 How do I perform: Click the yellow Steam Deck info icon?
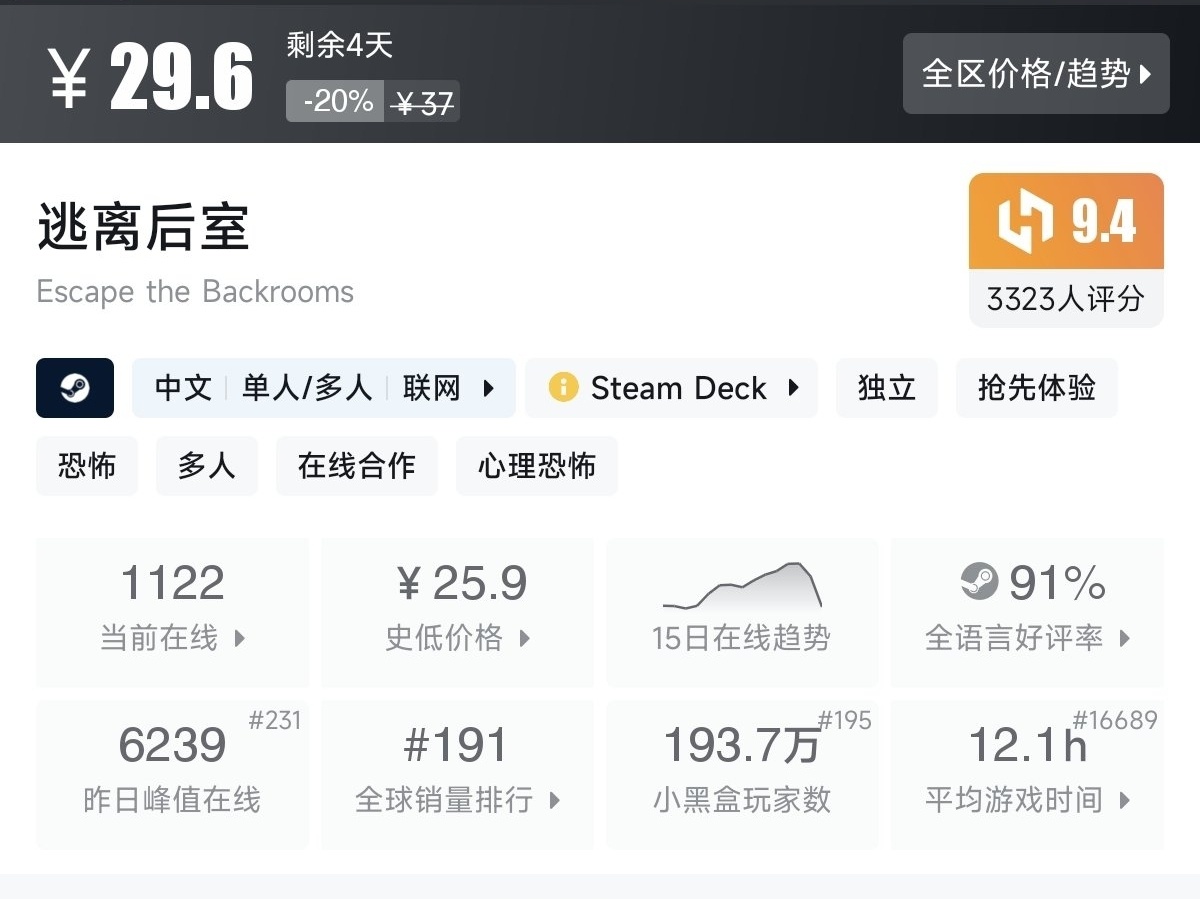[x=563, y=388]
